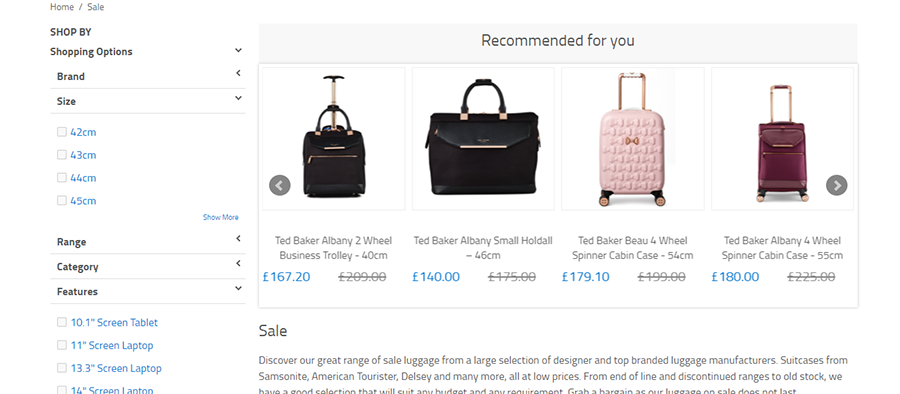Click the previous carousel arrow icon
Screen dimensions: 900x394
280,185
